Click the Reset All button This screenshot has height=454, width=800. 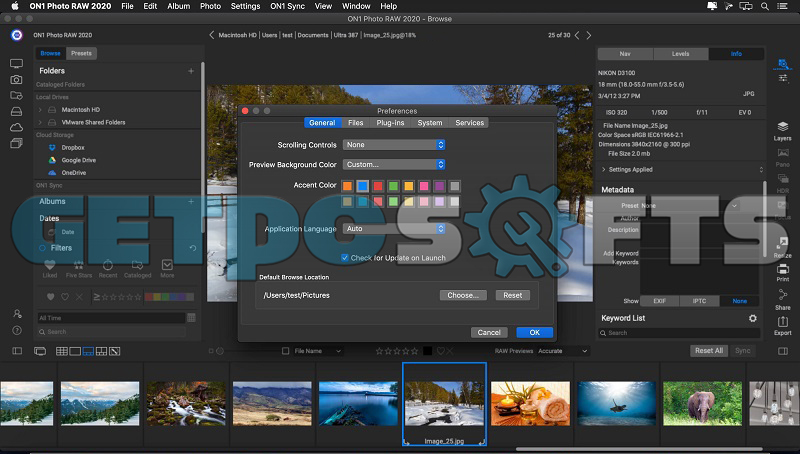709,351
